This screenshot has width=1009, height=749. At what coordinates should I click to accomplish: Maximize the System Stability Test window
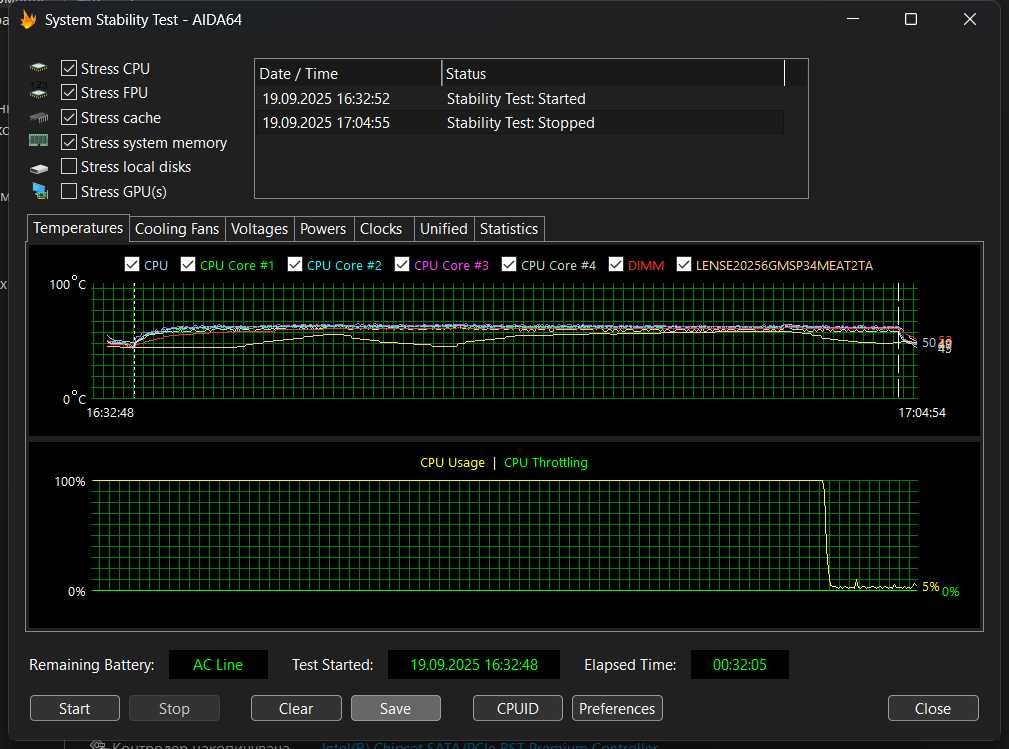pyautogui.click(x=911, y=19)
